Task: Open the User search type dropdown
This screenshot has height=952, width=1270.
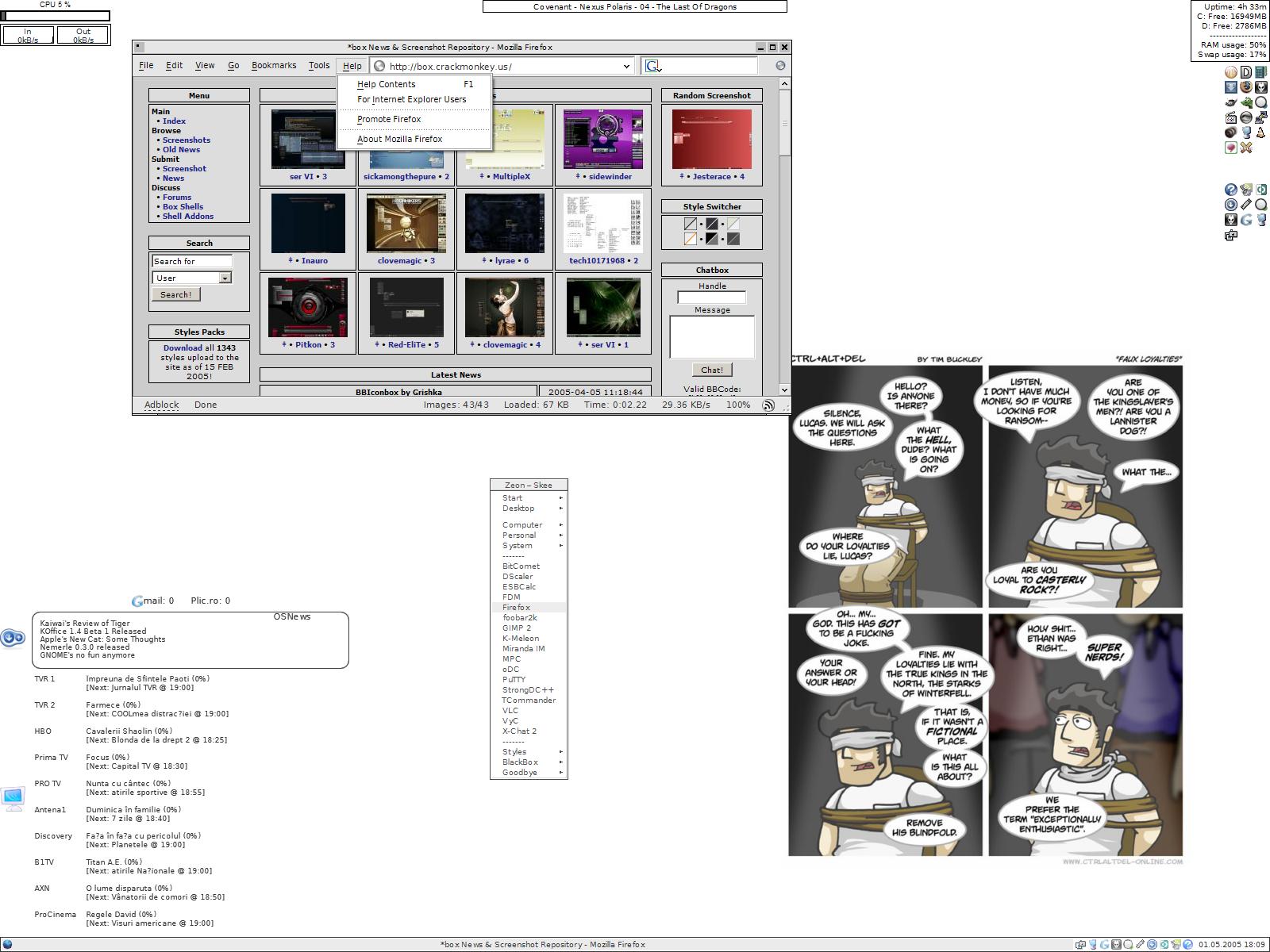Action: pos(225,278)
